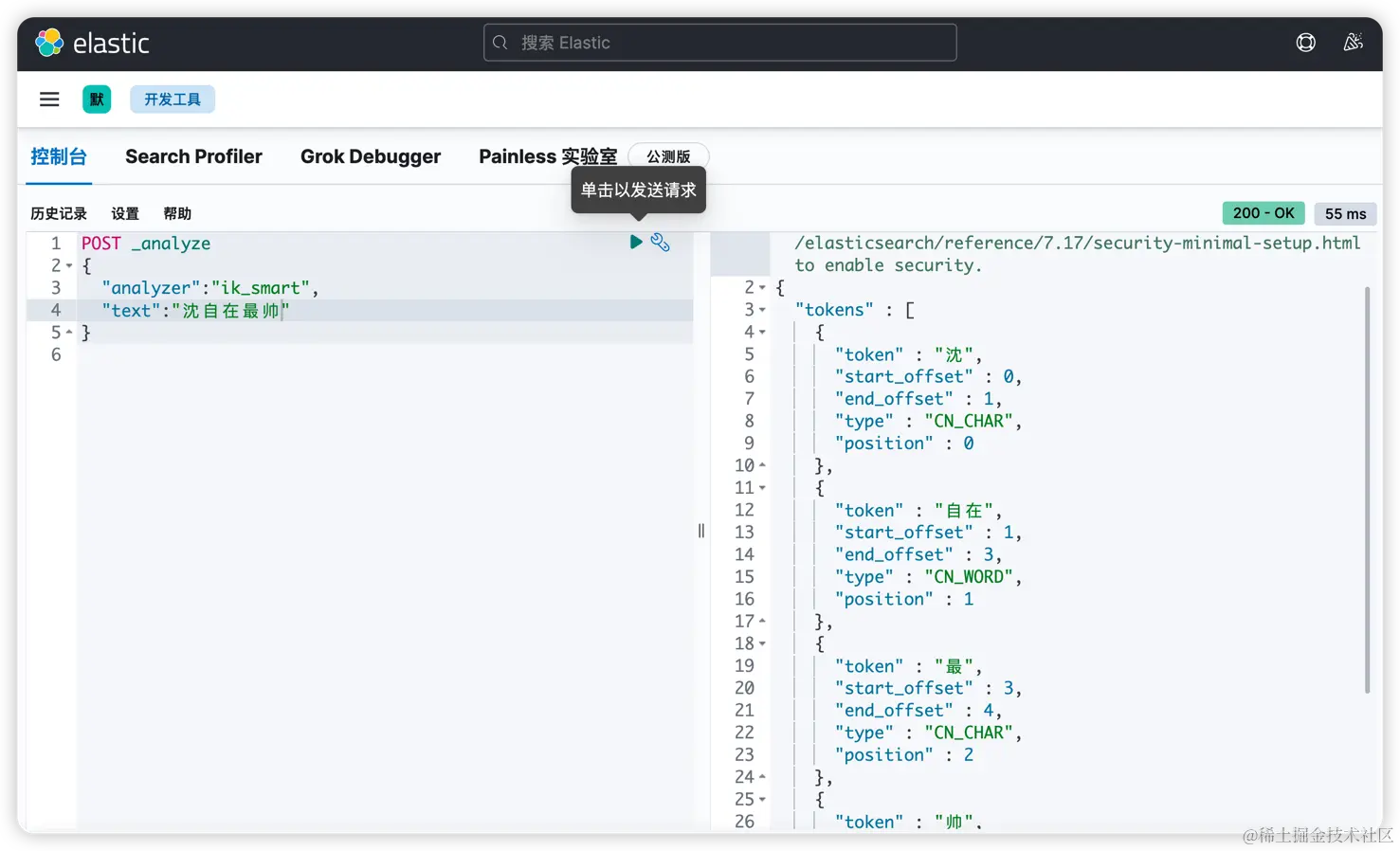The image size is (1400, 851).
Task: Switch to the Search Profiler tab
Action: pos(193,156)
